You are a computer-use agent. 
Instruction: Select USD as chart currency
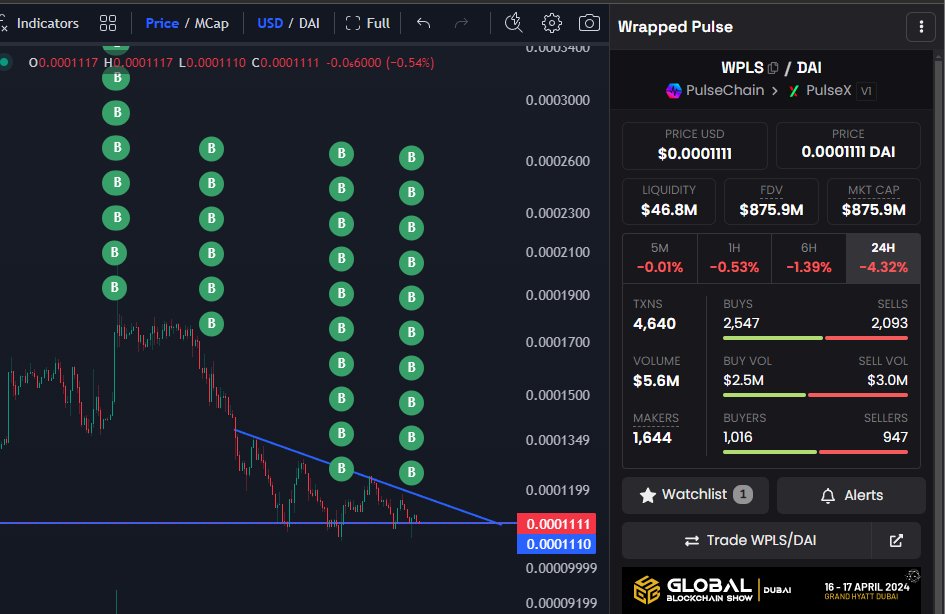[x=270, y=23]
